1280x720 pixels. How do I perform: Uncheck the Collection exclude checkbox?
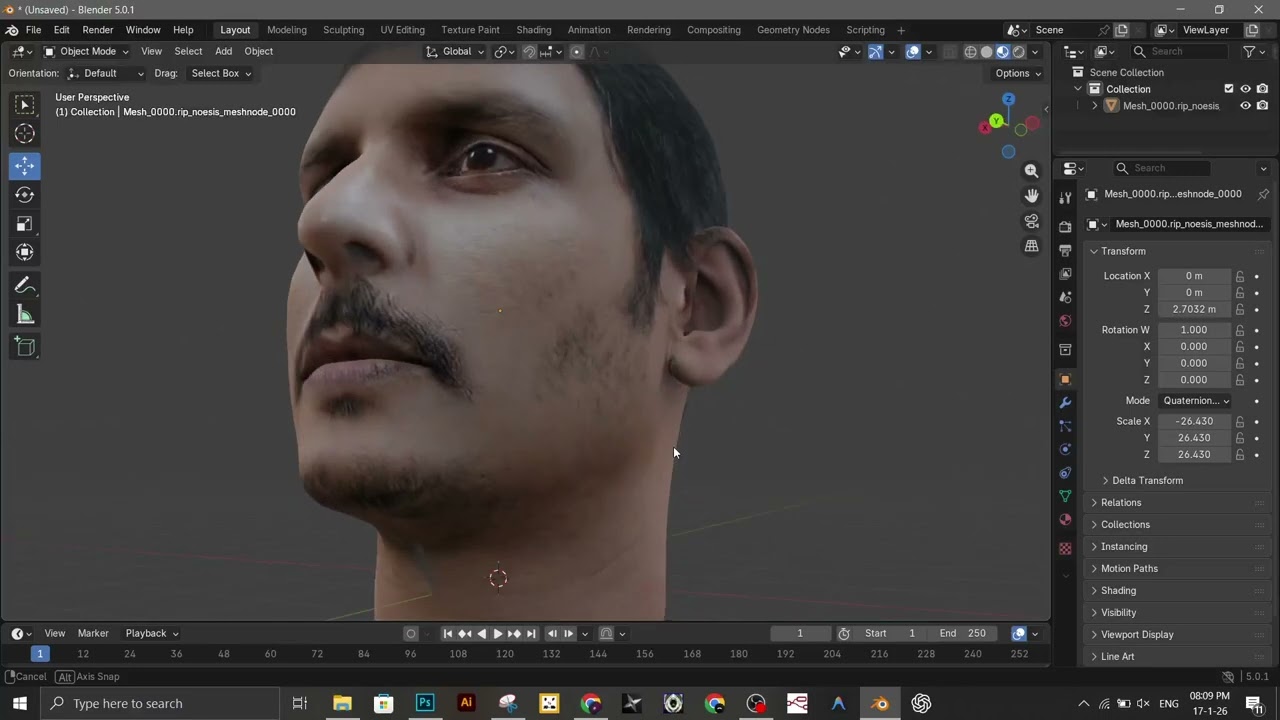1229,89
